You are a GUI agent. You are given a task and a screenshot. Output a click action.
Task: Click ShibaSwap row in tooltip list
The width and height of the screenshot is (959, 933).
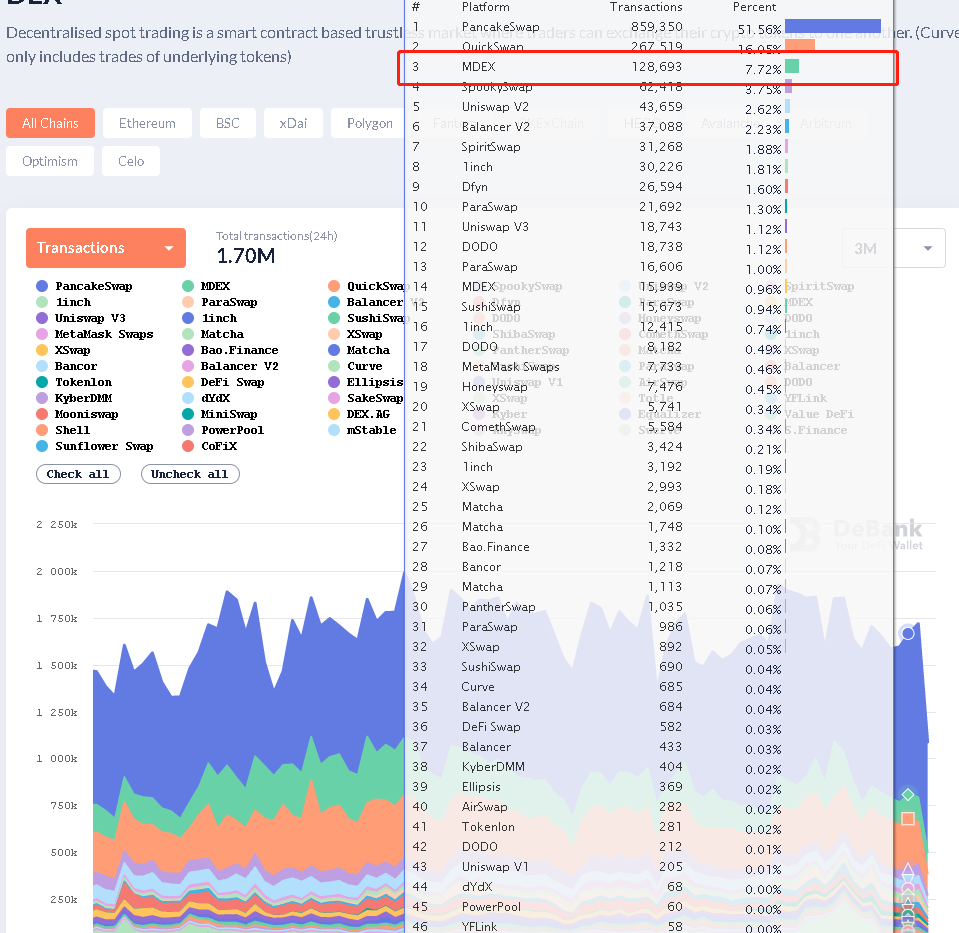pyautogui.click(x=648, y=447)
